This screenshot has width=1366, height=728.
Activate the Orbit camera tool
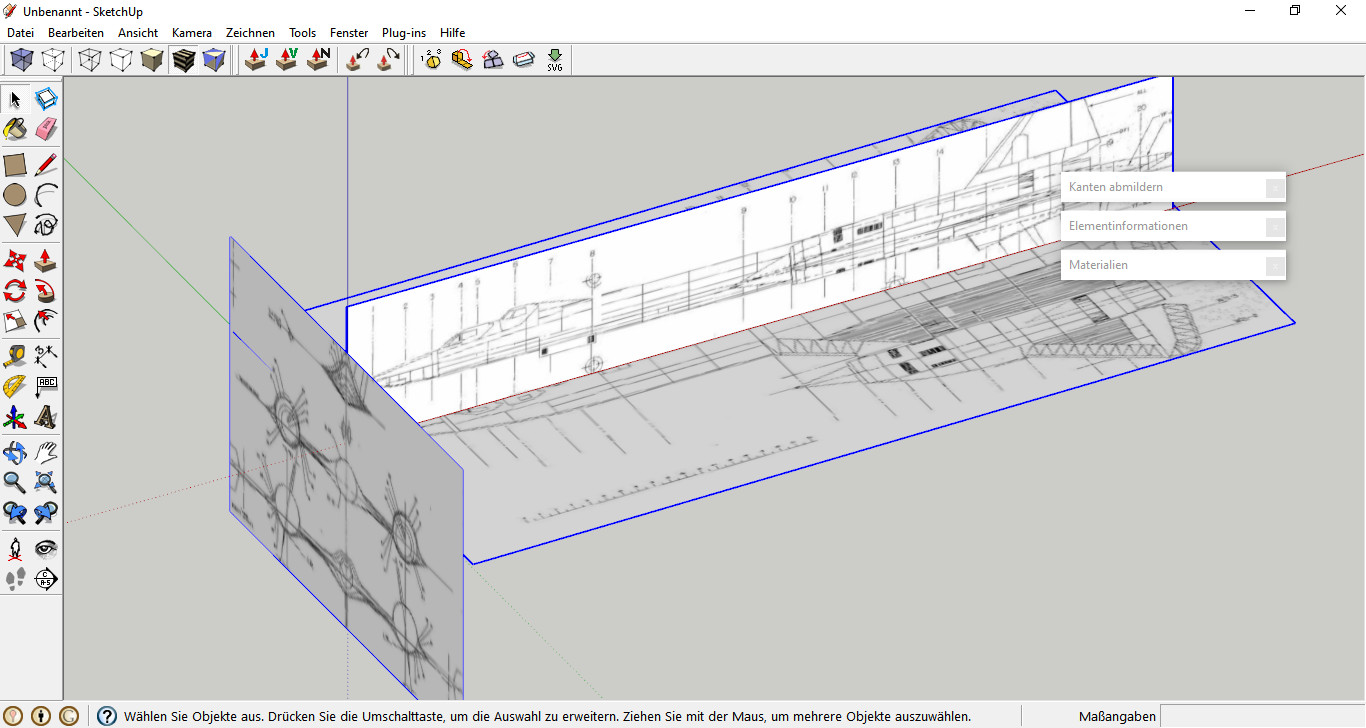15,453
